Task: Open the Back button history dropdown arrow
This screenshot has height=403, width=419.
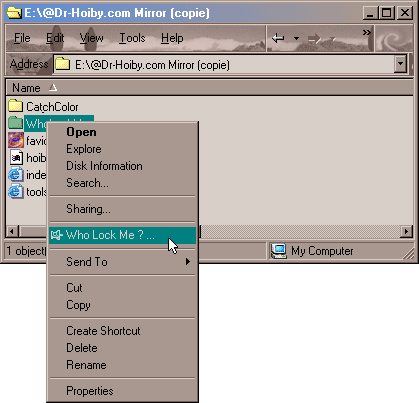Action: pyautogui.click(x=296, y=38)
